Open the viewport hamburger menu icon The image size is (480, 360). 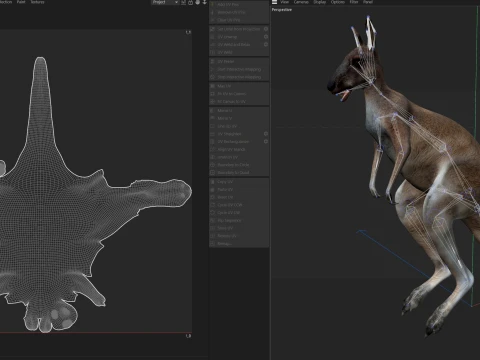[274, 2]
